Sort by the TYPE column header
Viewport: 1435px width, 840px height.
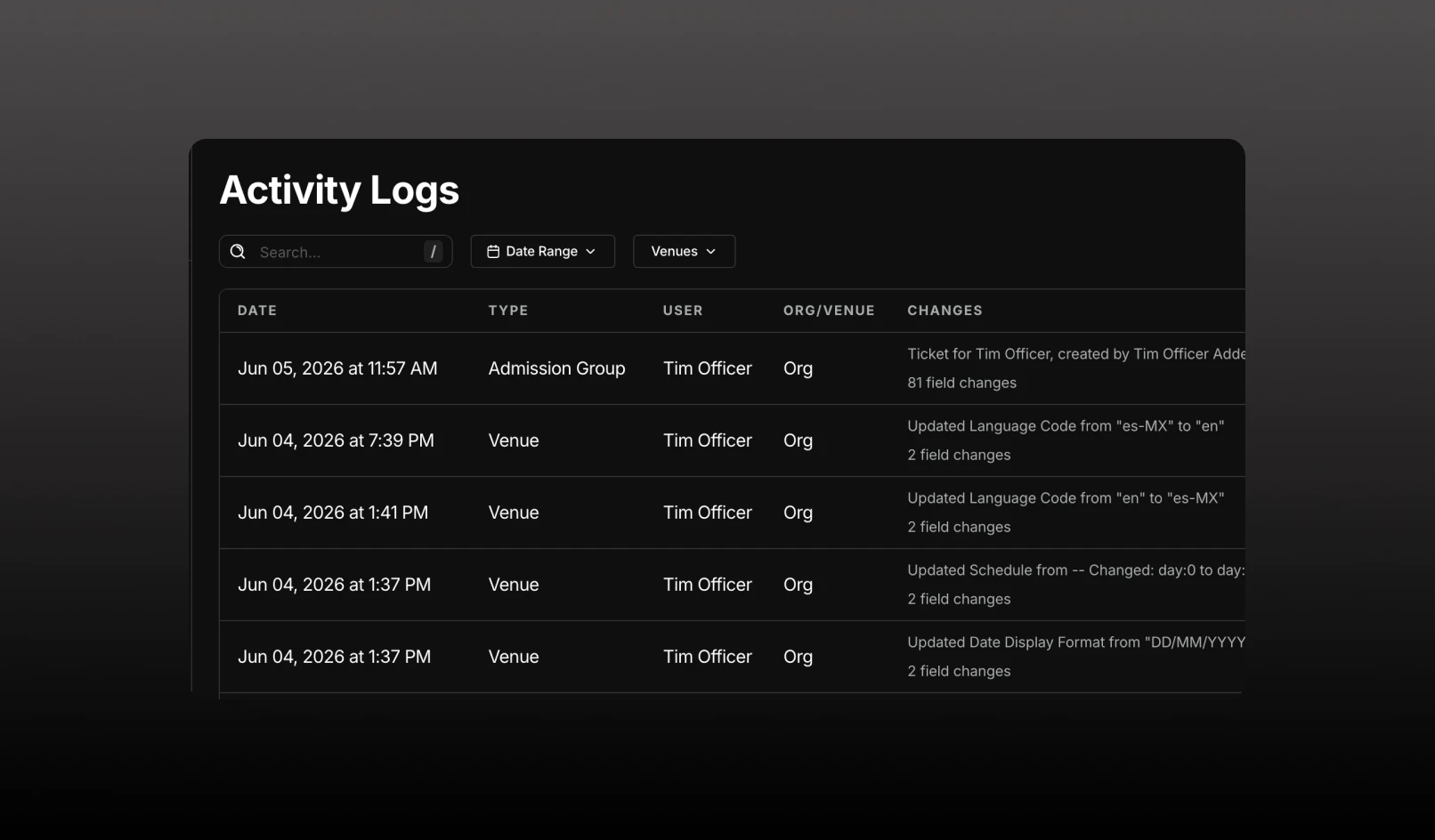(508, 311)
